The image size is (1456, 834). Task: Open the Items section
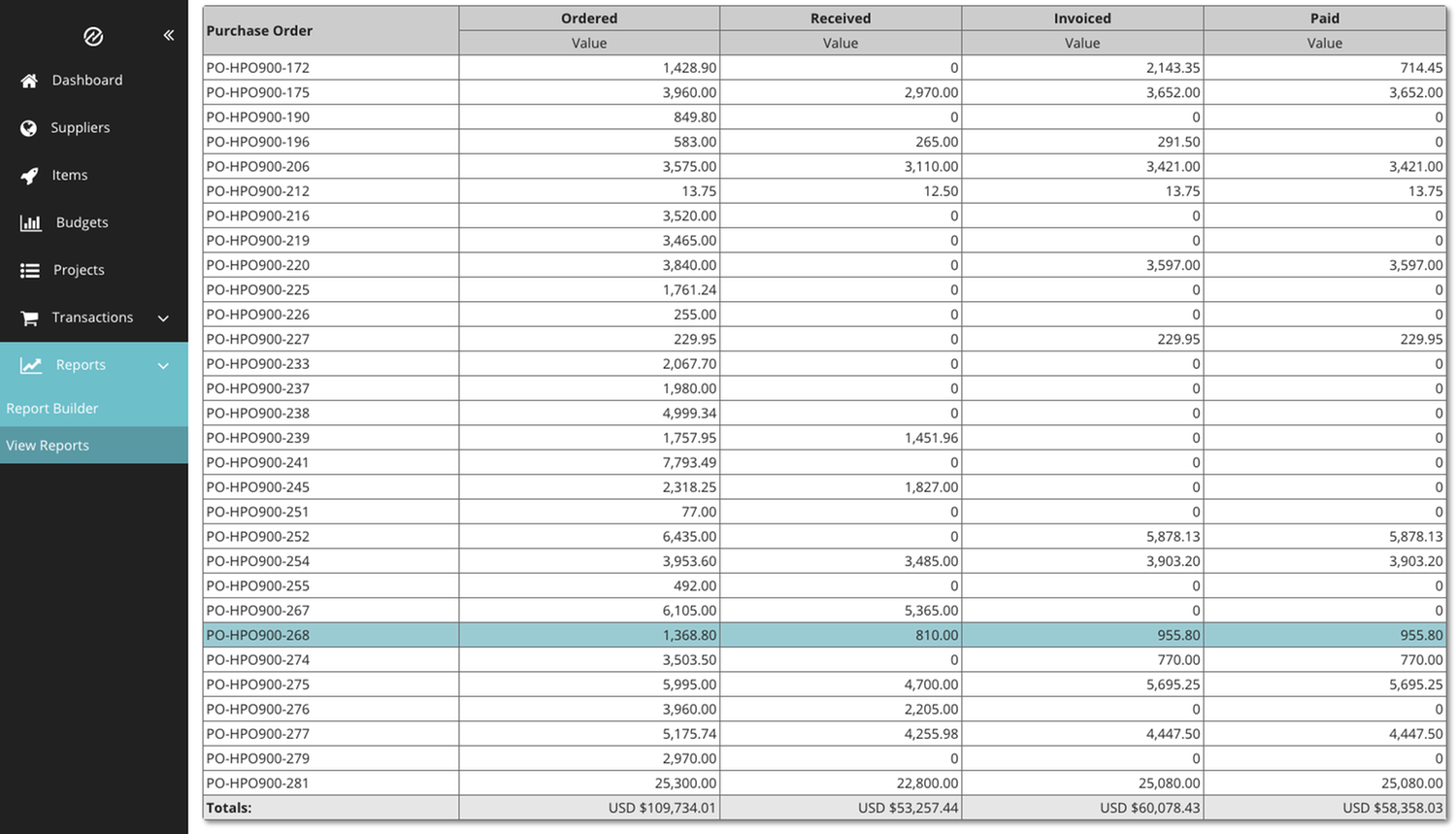point(70,175)
